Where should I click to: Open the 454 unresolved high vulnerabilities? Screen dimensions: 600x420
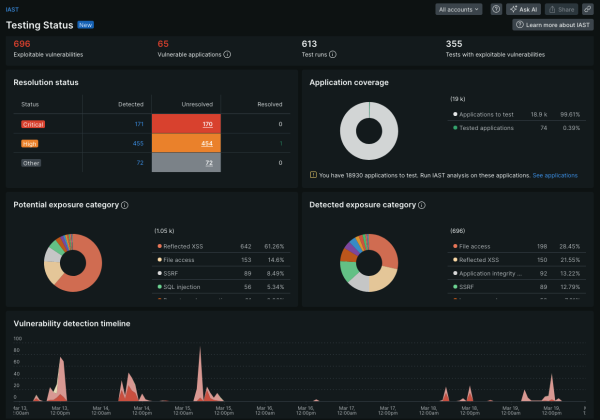208,143
